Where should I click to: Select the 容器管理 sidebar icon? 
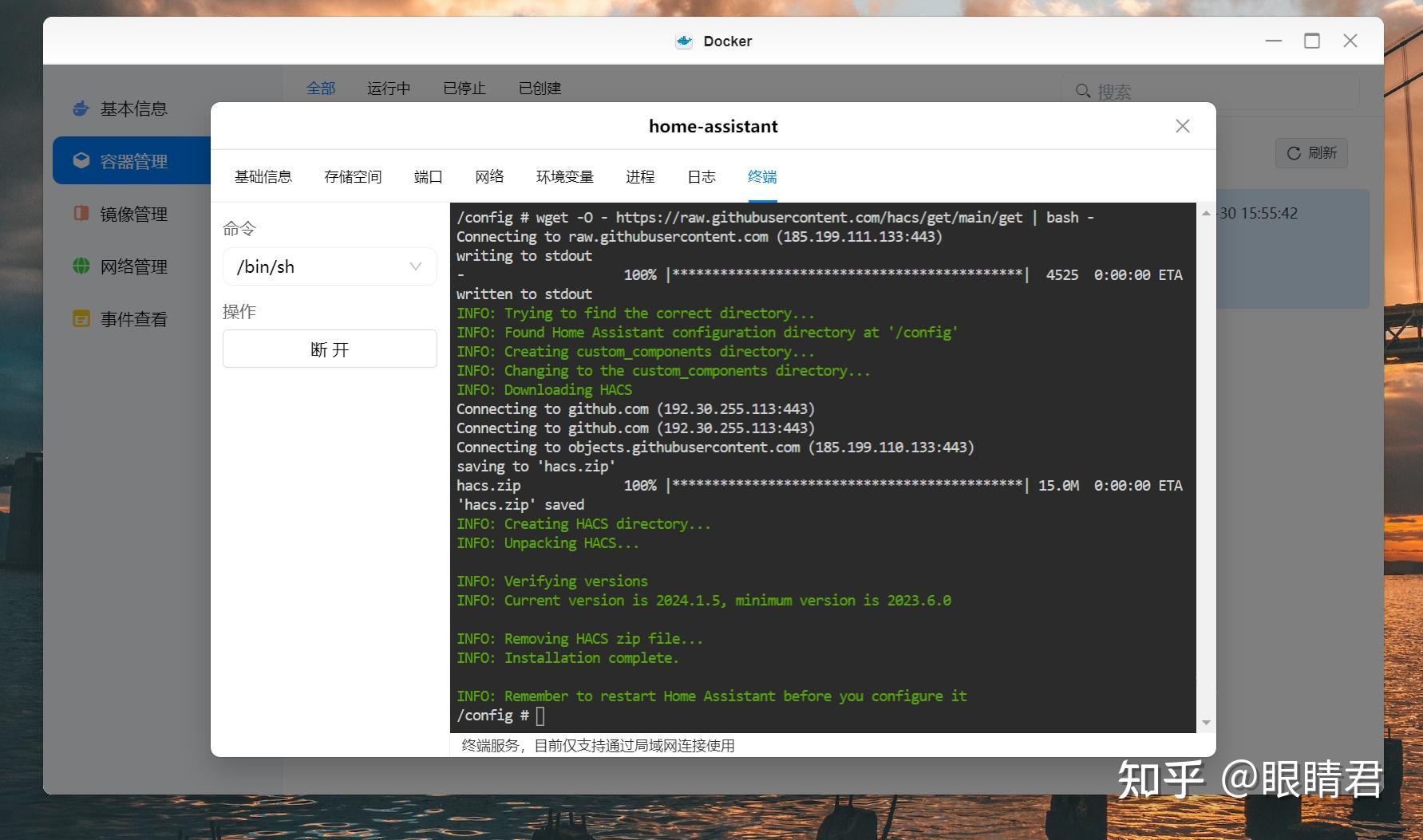tap(81, 160)
